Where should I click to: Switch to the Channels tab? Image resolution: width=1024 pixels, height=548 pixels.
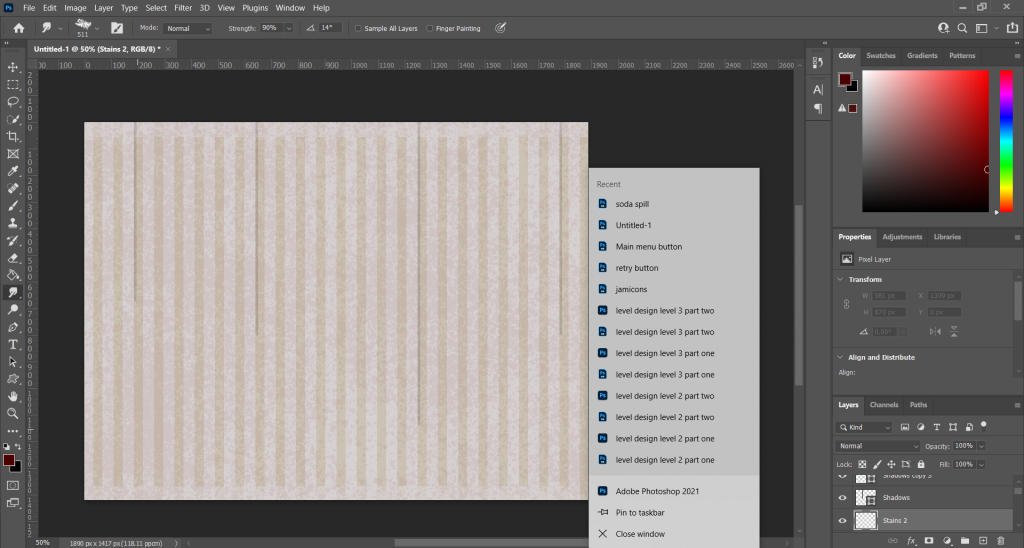883,405
